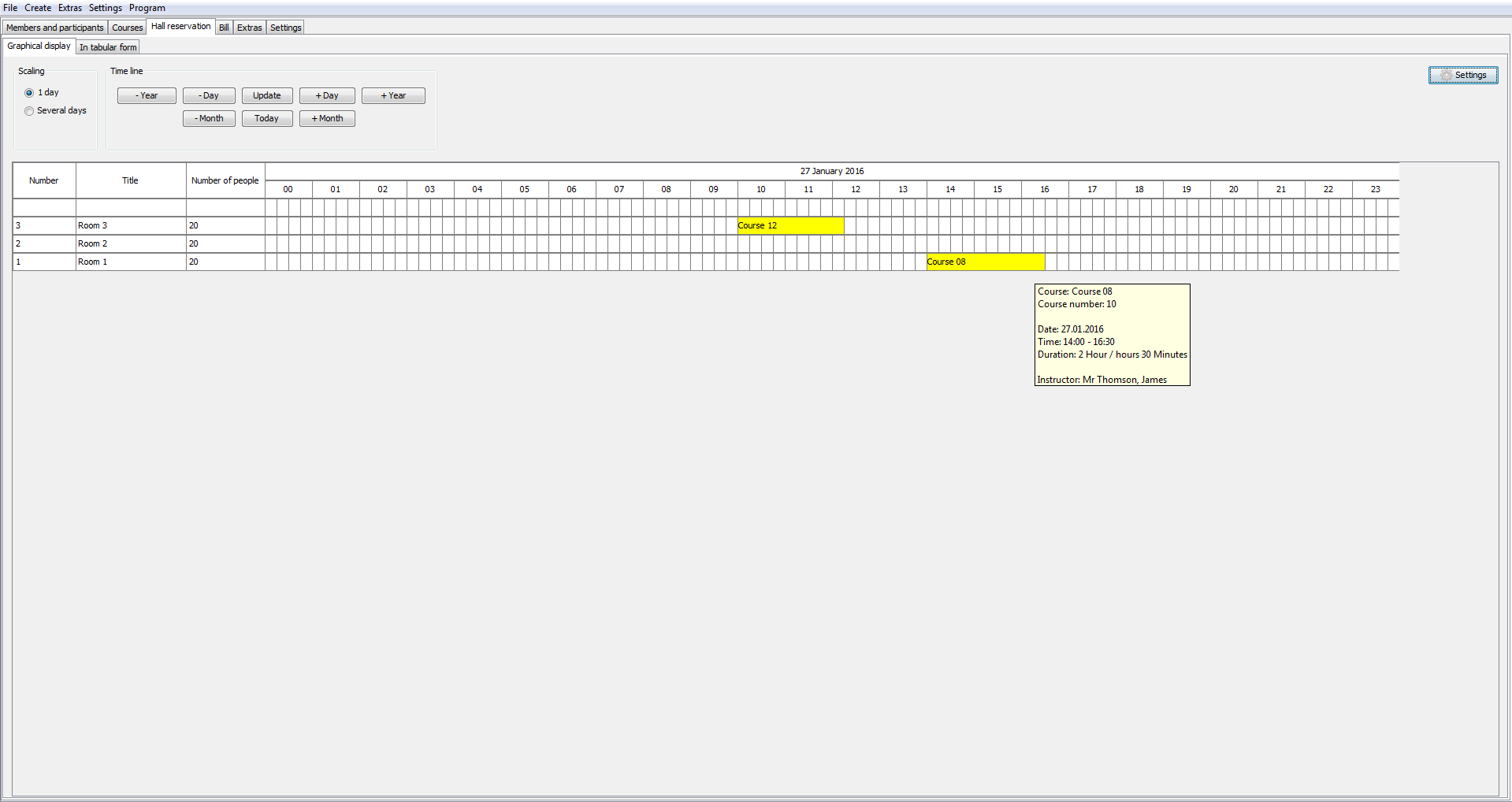The width and height of the screenshot is (1512, 802).
Task: Select the Room 2 row title
Action: click(x=131, y=244)
